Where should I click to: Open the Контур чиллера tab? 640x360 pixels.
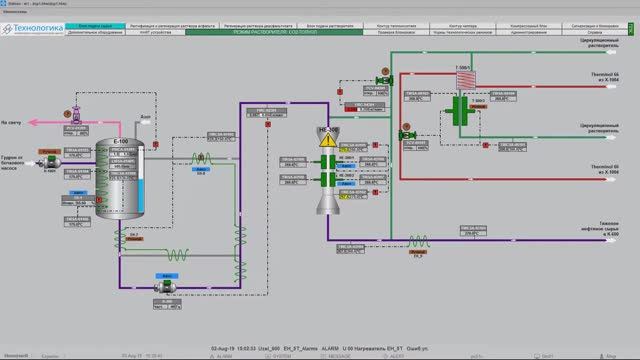tap(463, 26)
